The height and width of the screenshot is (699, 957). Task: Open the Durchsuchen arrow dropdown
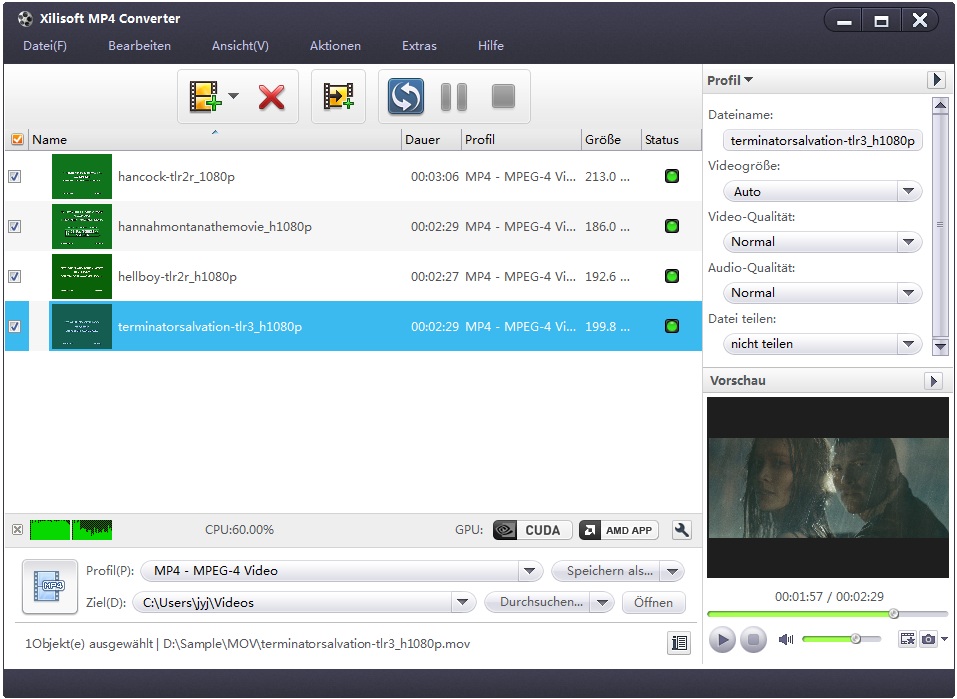click(x=602, y=603)
